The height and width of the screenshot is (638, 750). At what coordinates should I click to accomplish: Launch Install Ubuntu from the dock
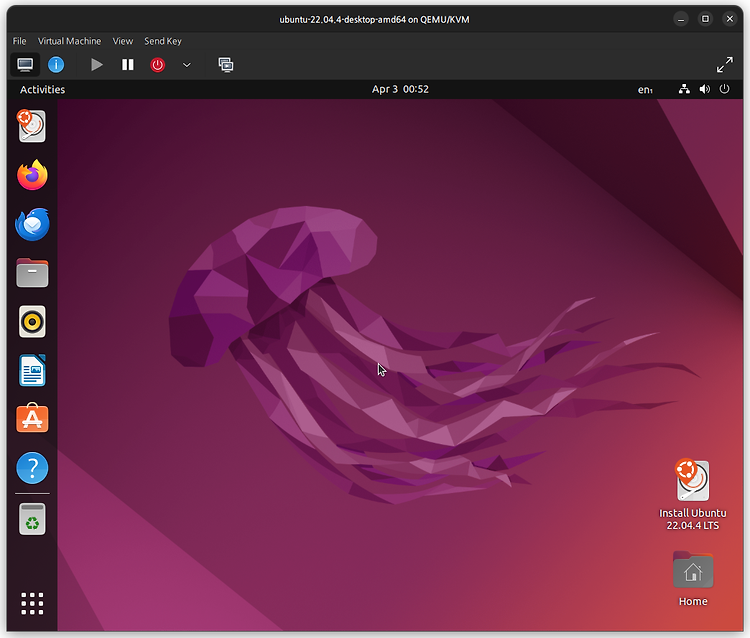[x=32, y=126]
